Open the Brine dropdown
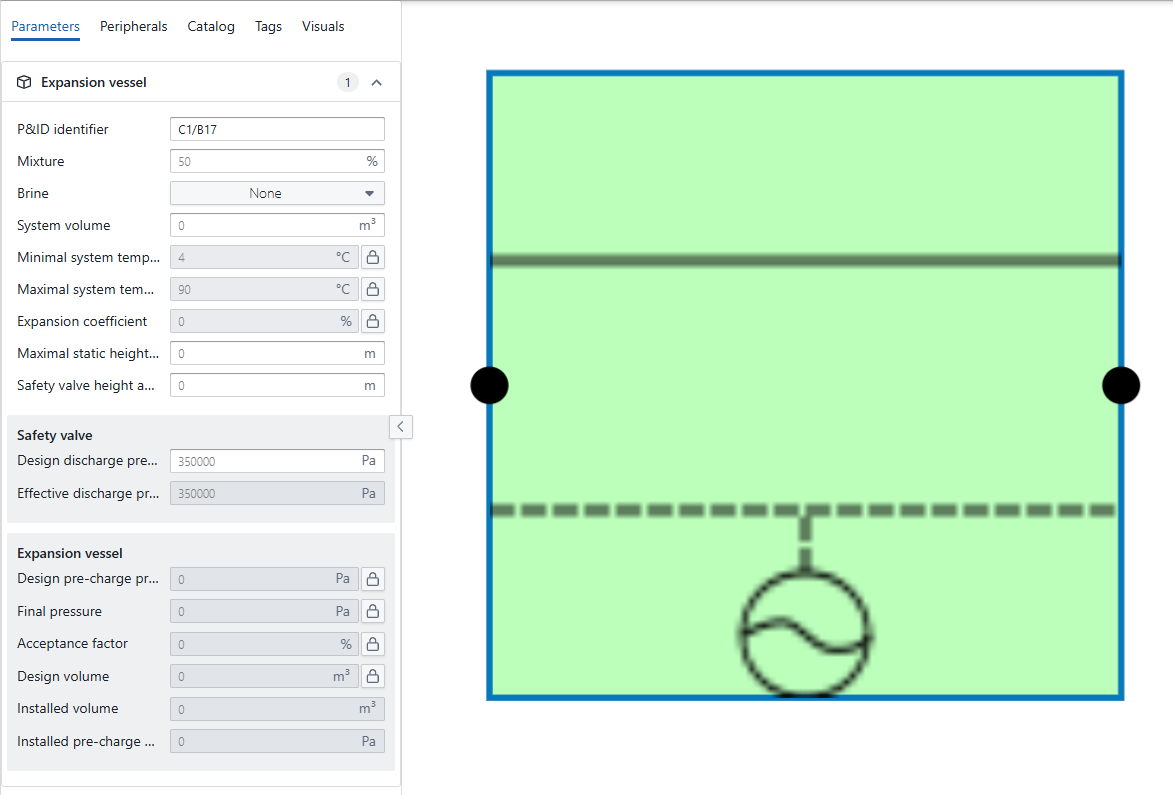Screen dimensions: 1173x795 click(277, 193)
